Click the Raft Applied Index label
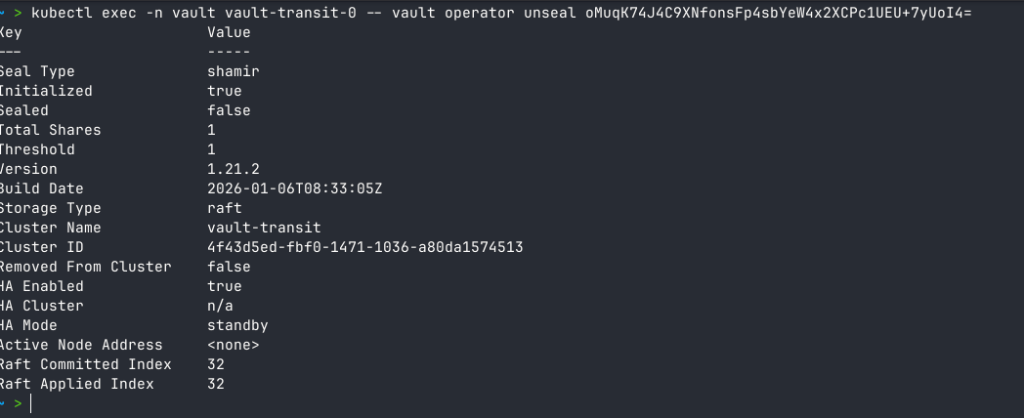This screenshot has width=1024, height=418. pyautogui.click(x=75, y=384)
